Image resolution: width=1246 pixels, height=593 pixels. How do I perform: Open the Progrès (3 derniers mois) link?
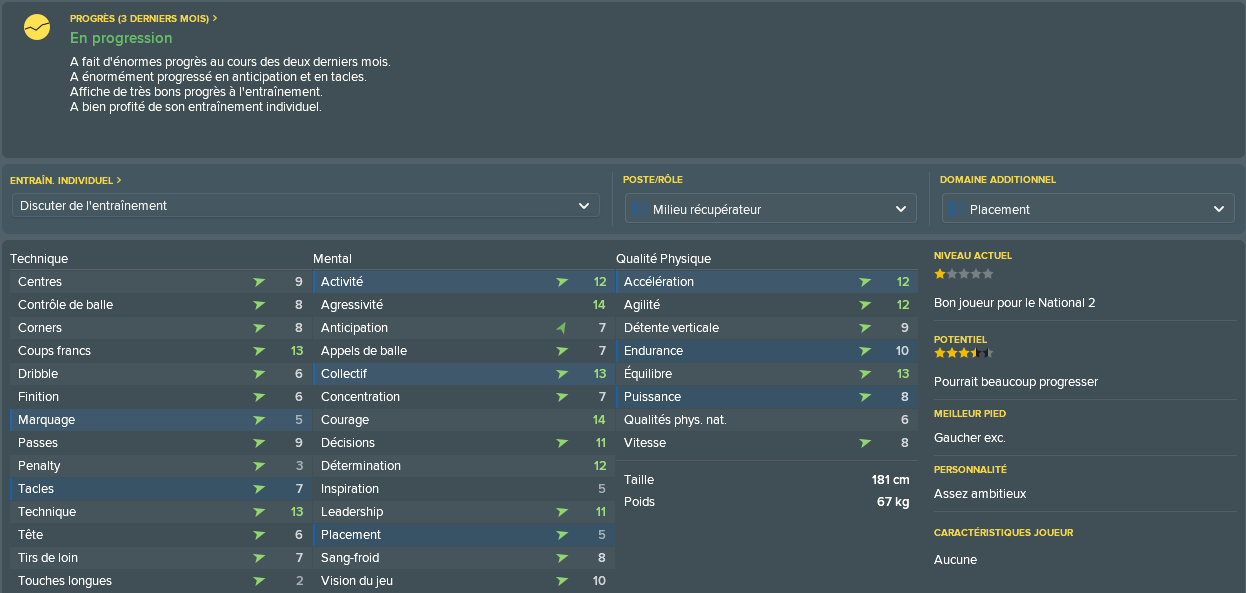144,18
